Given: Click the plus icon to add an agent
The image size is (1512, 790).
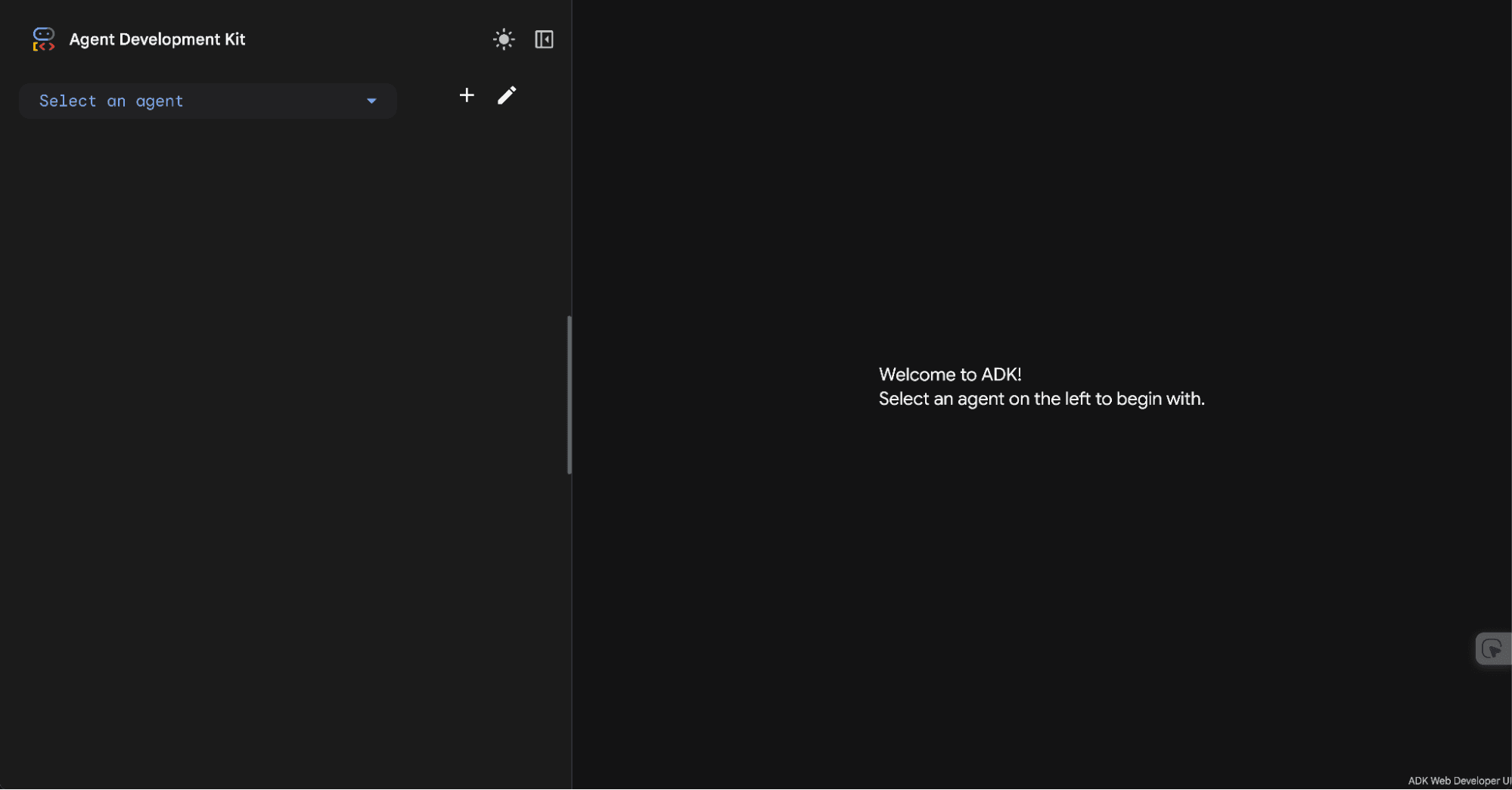Looking at the screenshot, I should (467, 95).
